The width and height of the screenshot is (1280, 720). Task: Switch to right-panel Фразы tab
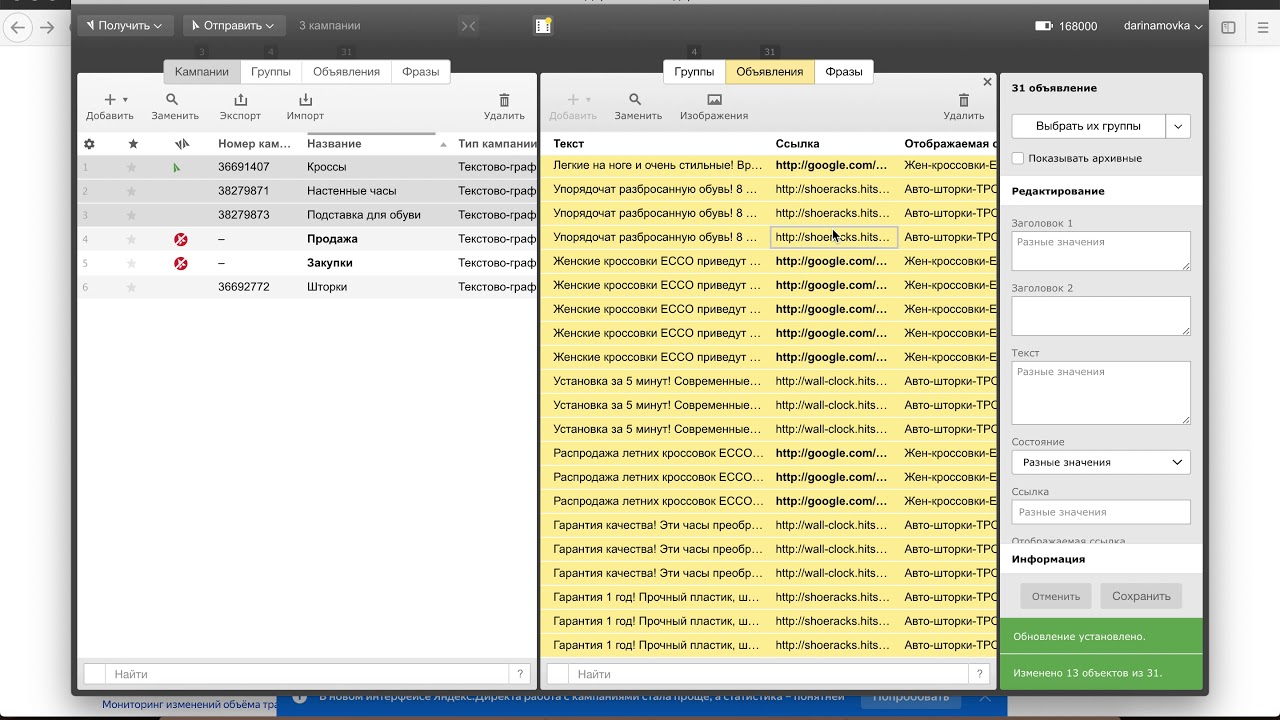coord(844,72)
